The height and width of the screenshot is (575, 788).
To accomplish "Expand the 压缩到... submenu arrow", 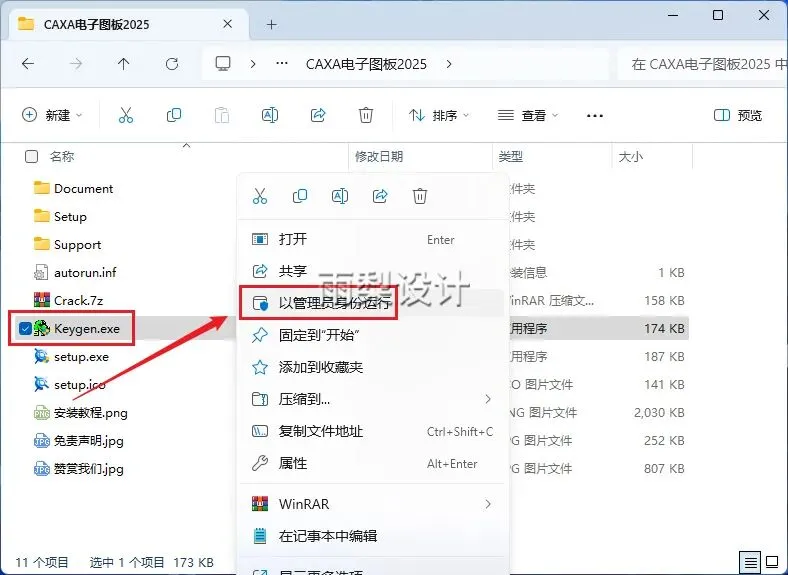I will [488, 399].
